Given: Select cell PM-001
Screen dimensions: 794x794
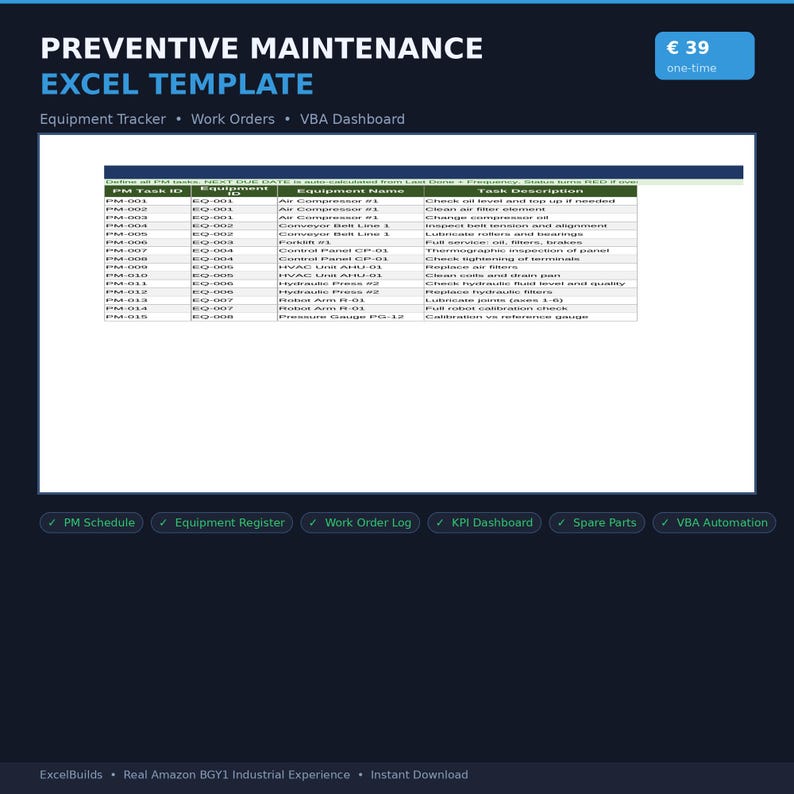Looking at the screenshot, I should (147, 201).
